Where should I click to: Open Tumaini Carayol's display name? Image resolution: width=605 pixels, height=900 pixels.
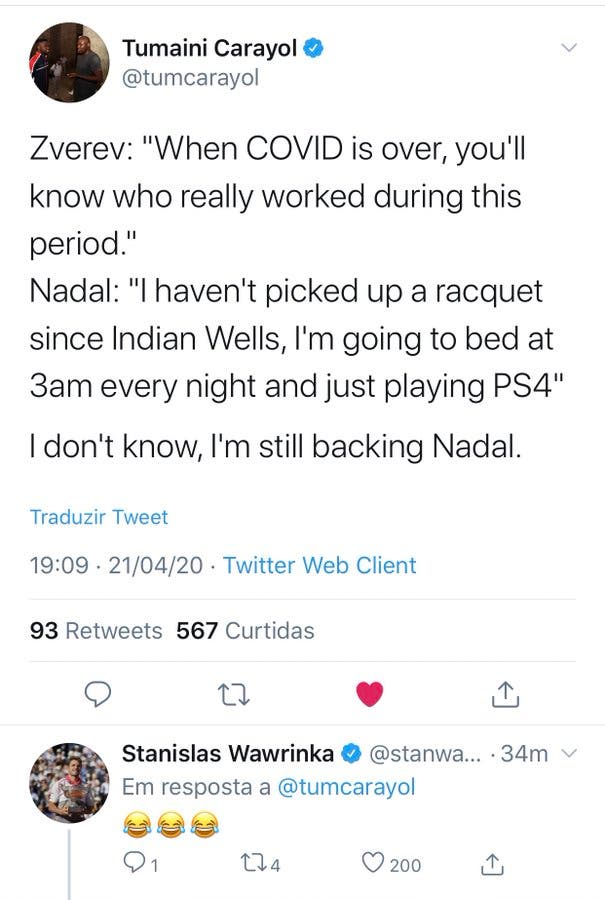pos(208,47)
